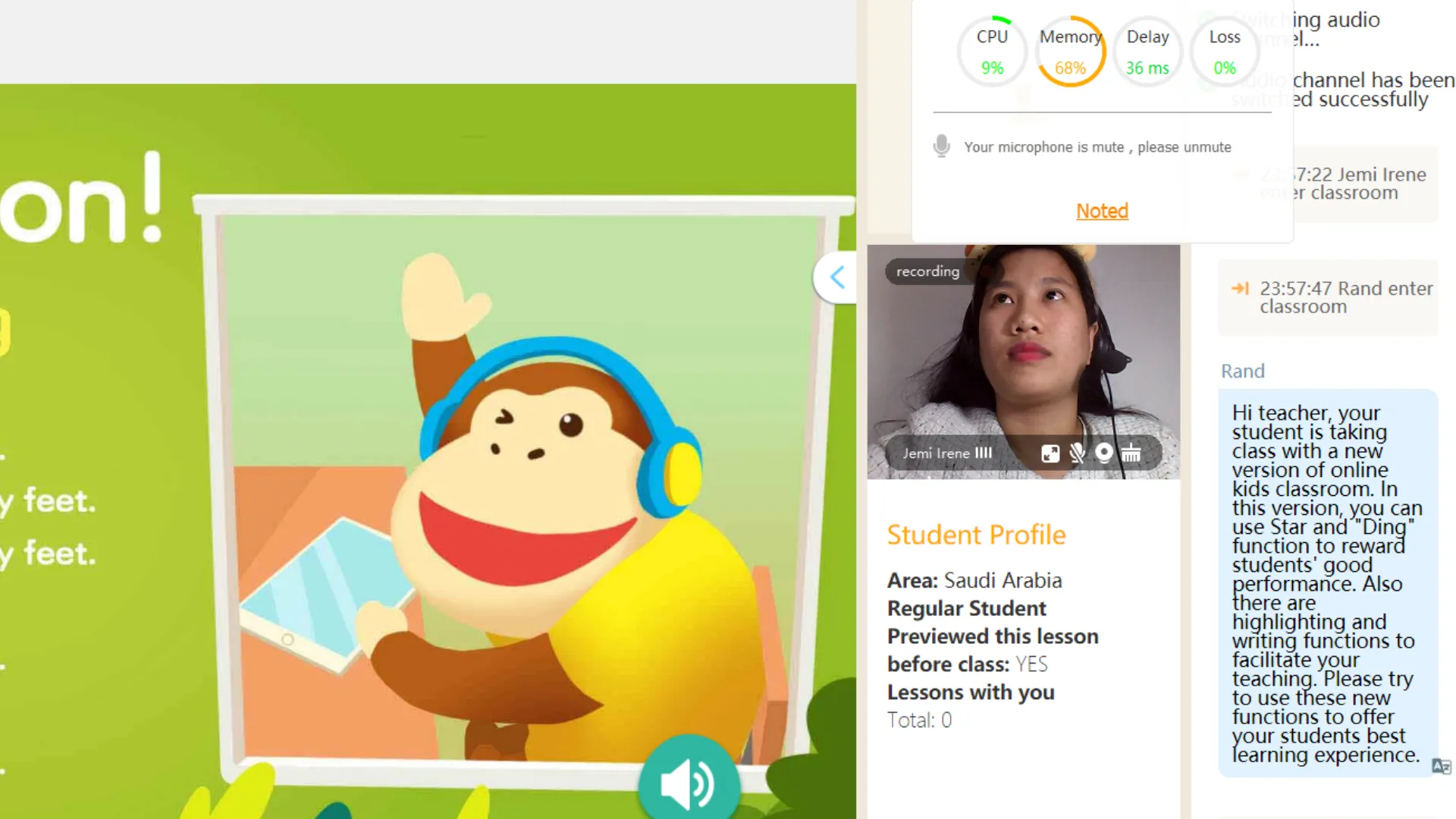Image resolution: width=1456 pixels, height=819 pixels.
Task: Click the Regular Student label
Action: 967,608
